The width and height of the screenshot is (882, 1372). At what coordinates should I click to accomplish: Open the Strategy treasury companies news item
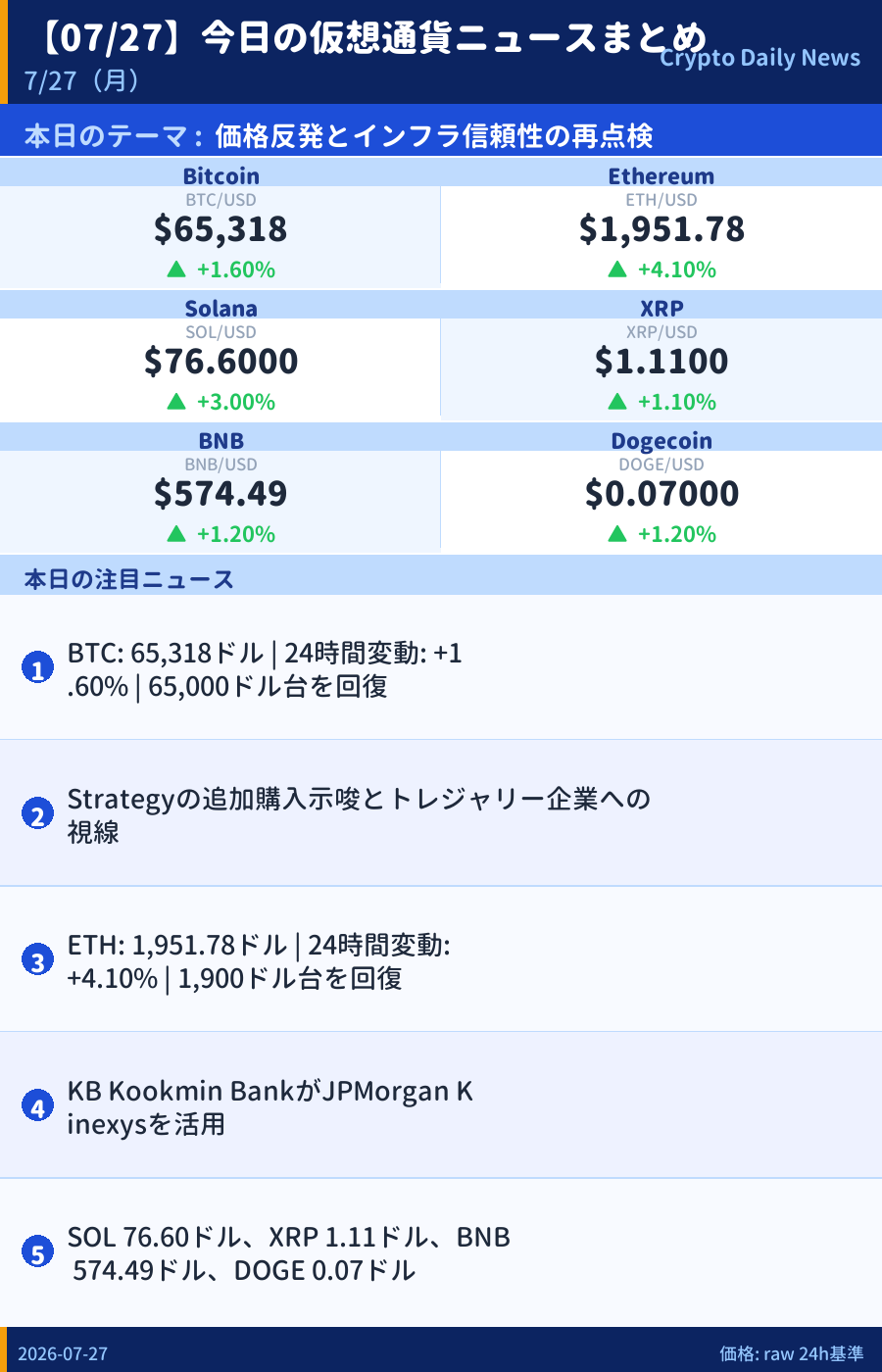point(441,813)
